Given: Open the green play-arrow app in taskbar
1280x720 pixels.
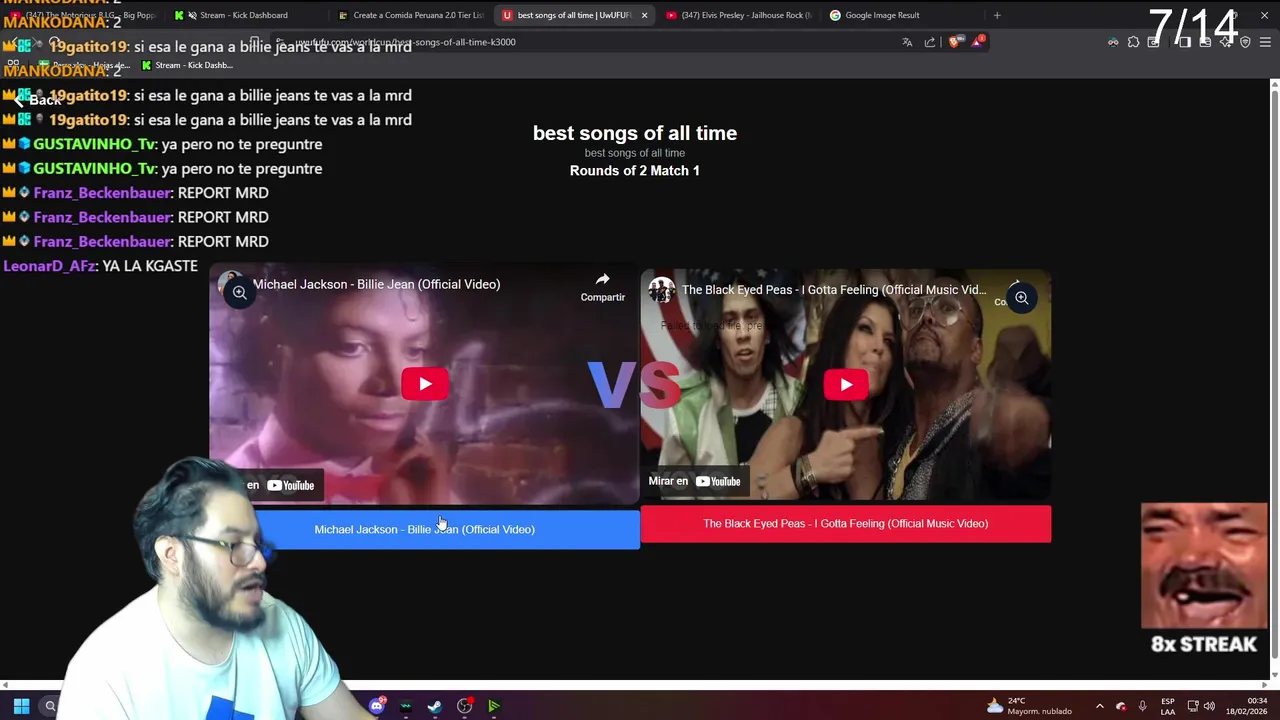Looking at the screenshot, I should coord(494,706).
